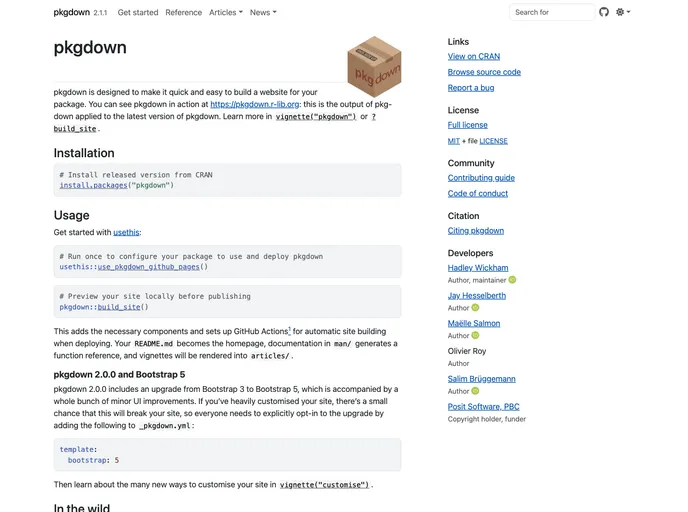Expand the News dropdown menu

coord(263,12)
